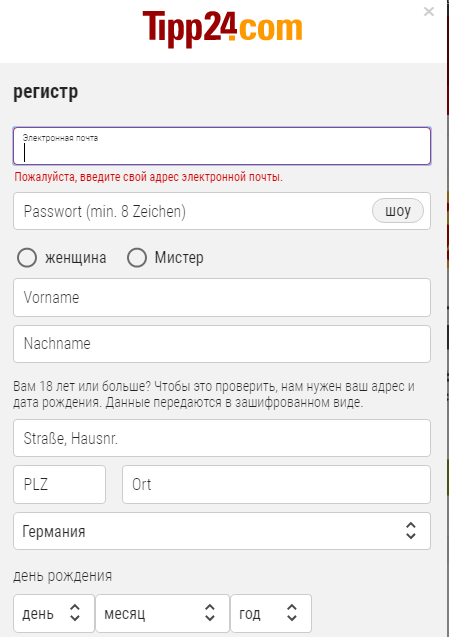Select the Мистер radio button
Screen dimensions: 449x637
coord(137,258)
